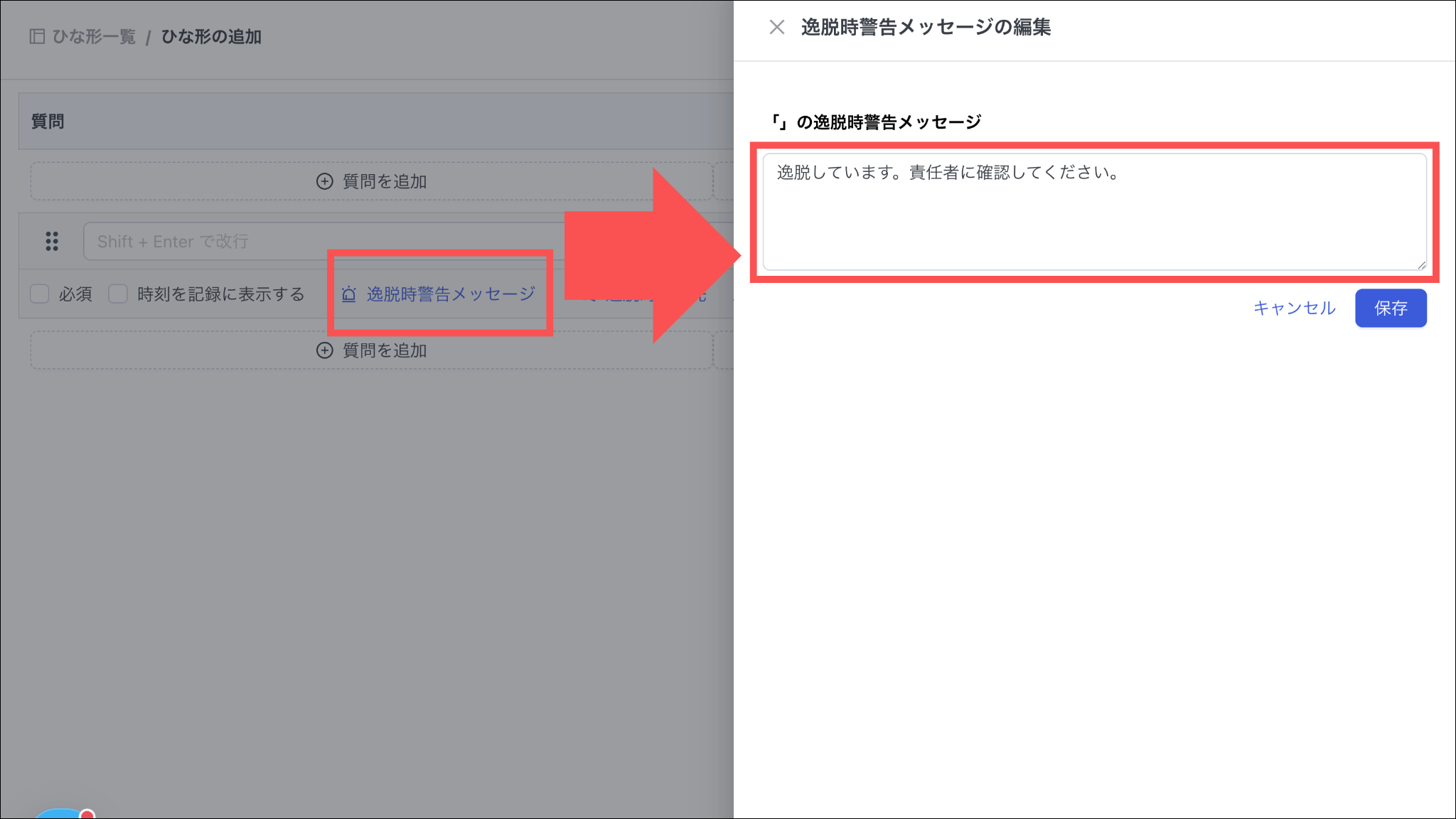Close the 逸脱時警告メッセージの編集 panel
1456x819 pixels.
pyautogui.click(x=776, y=27)
